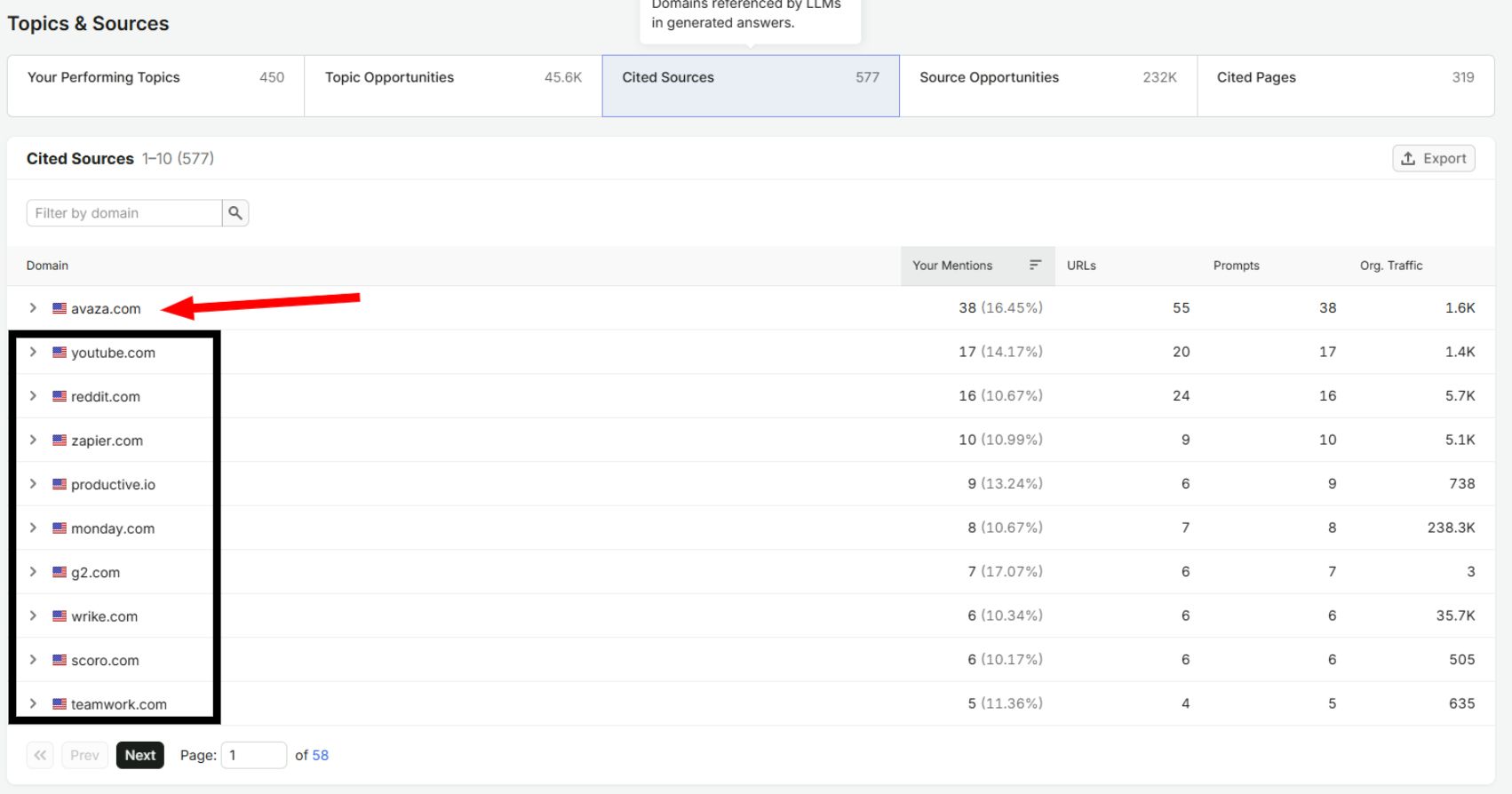Switch to Your Performing Topics tab
This screenshot has height=794, width=1512.
coord(155,86)
